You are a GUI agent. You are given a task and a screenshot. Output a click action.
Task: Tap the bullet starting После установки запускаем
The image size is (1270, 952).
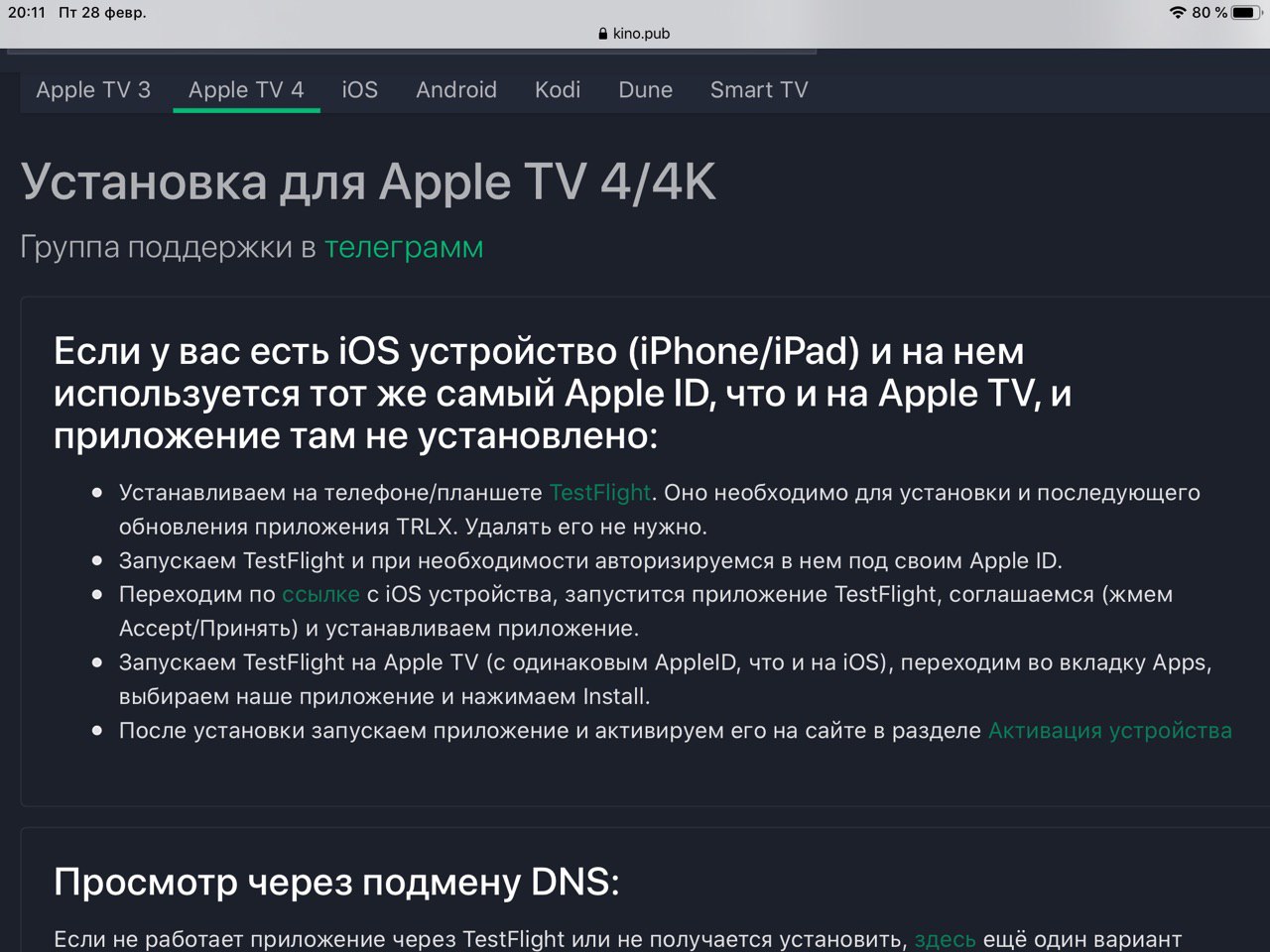675,731
